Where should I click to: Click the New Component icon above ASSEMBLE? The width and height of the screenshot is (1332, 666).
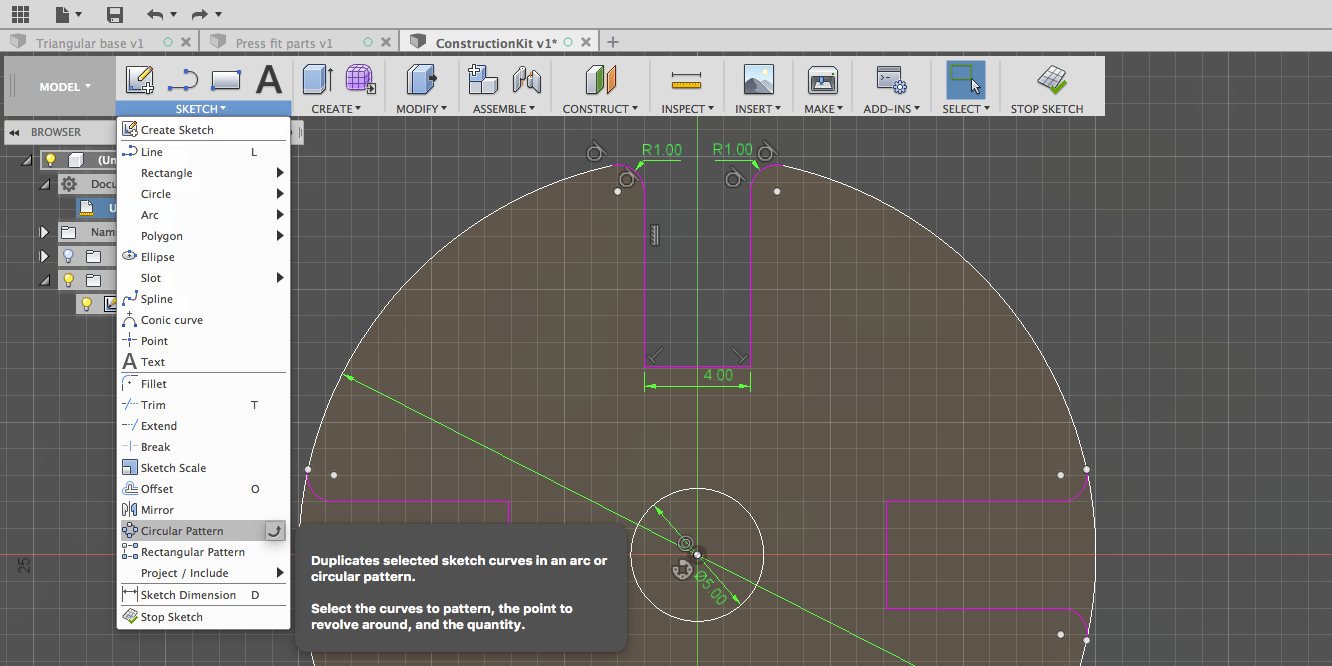[483, 80]
